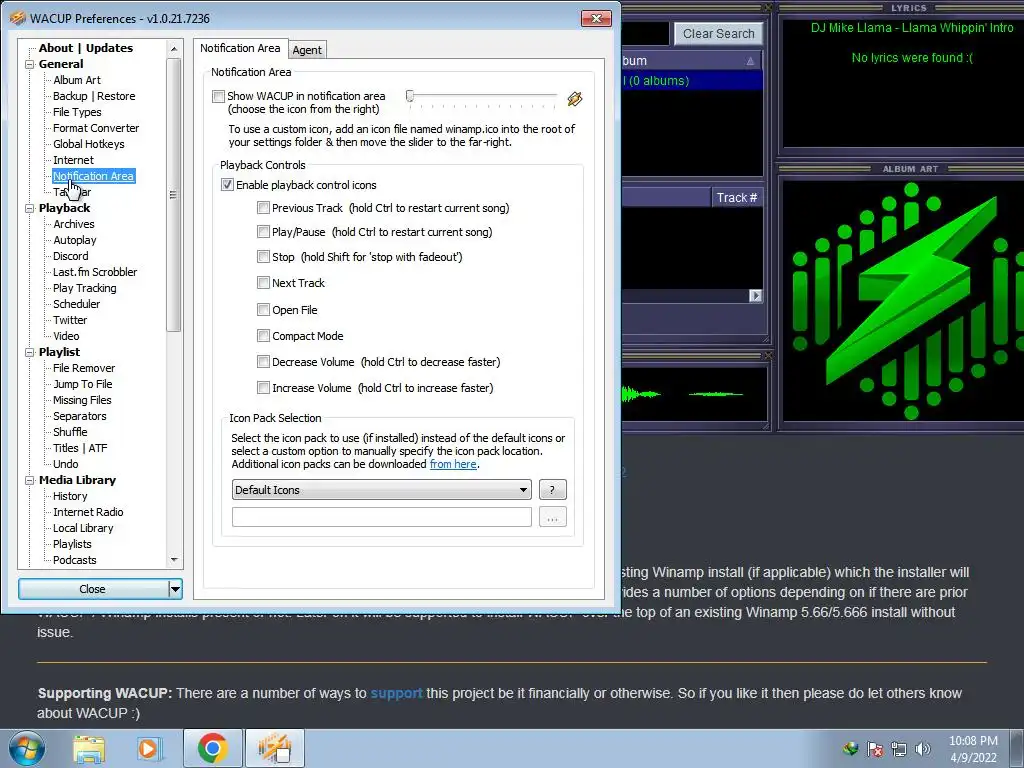Click the browse ellipsis button
Image resolution: width=1024 pixels, height=768 pixels.
tap(552, 517)
